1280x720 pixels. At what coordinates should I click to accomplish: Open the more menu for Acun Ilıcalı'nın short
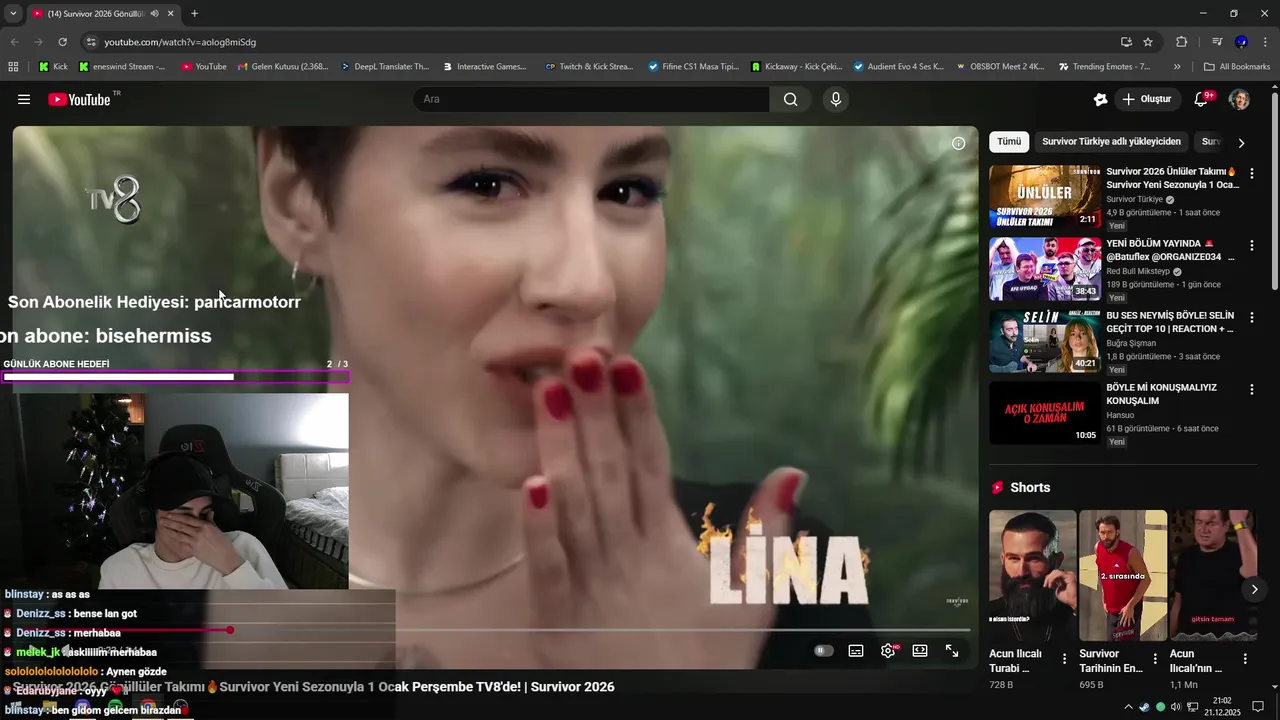pos(1245,659)
